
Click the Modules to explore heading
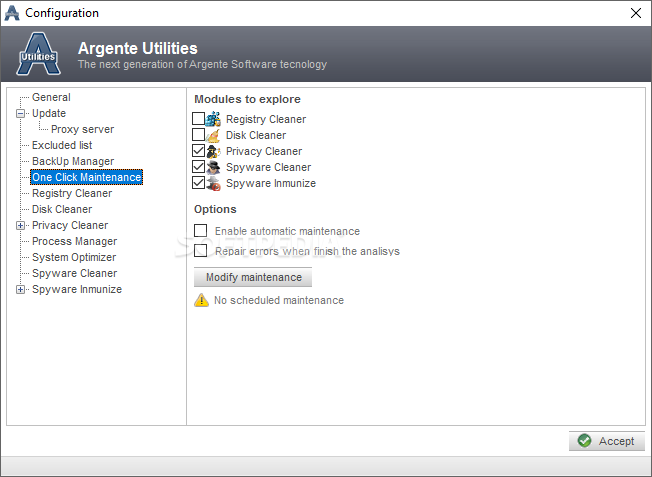coord(247,99)
